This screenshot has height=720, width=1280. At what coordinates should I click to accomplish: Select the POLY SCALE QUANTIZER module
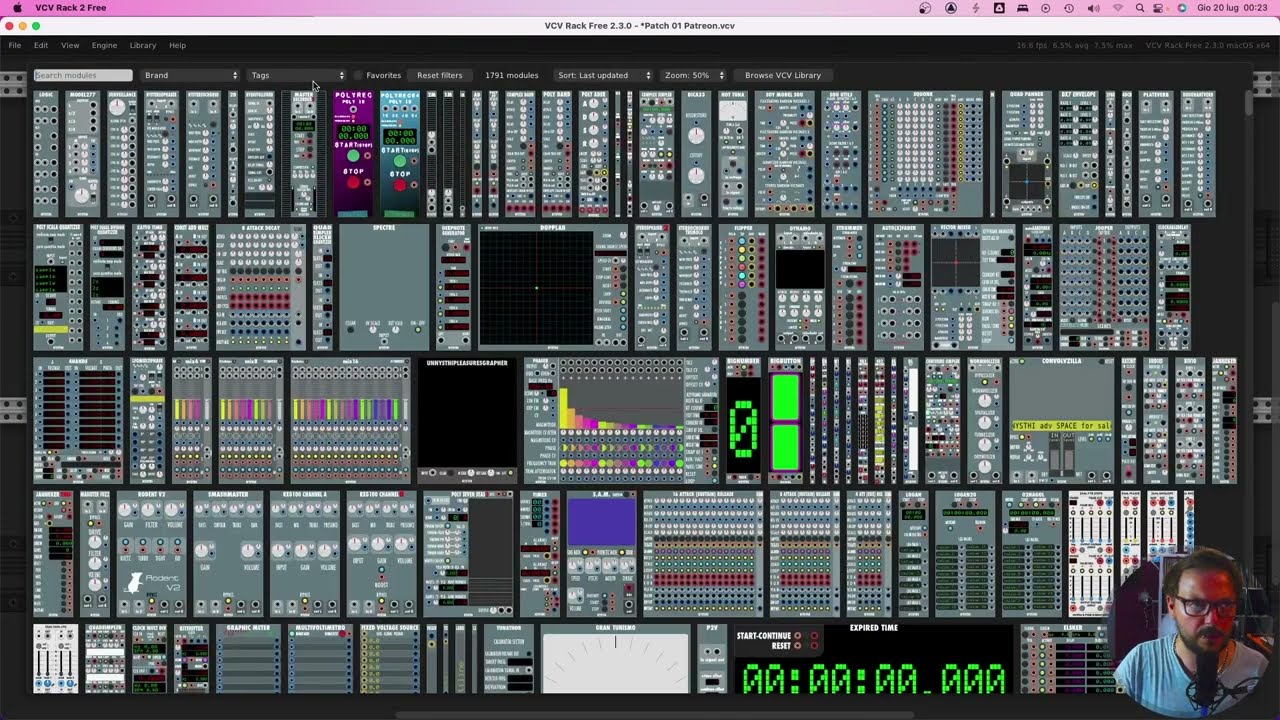[59, 287]
